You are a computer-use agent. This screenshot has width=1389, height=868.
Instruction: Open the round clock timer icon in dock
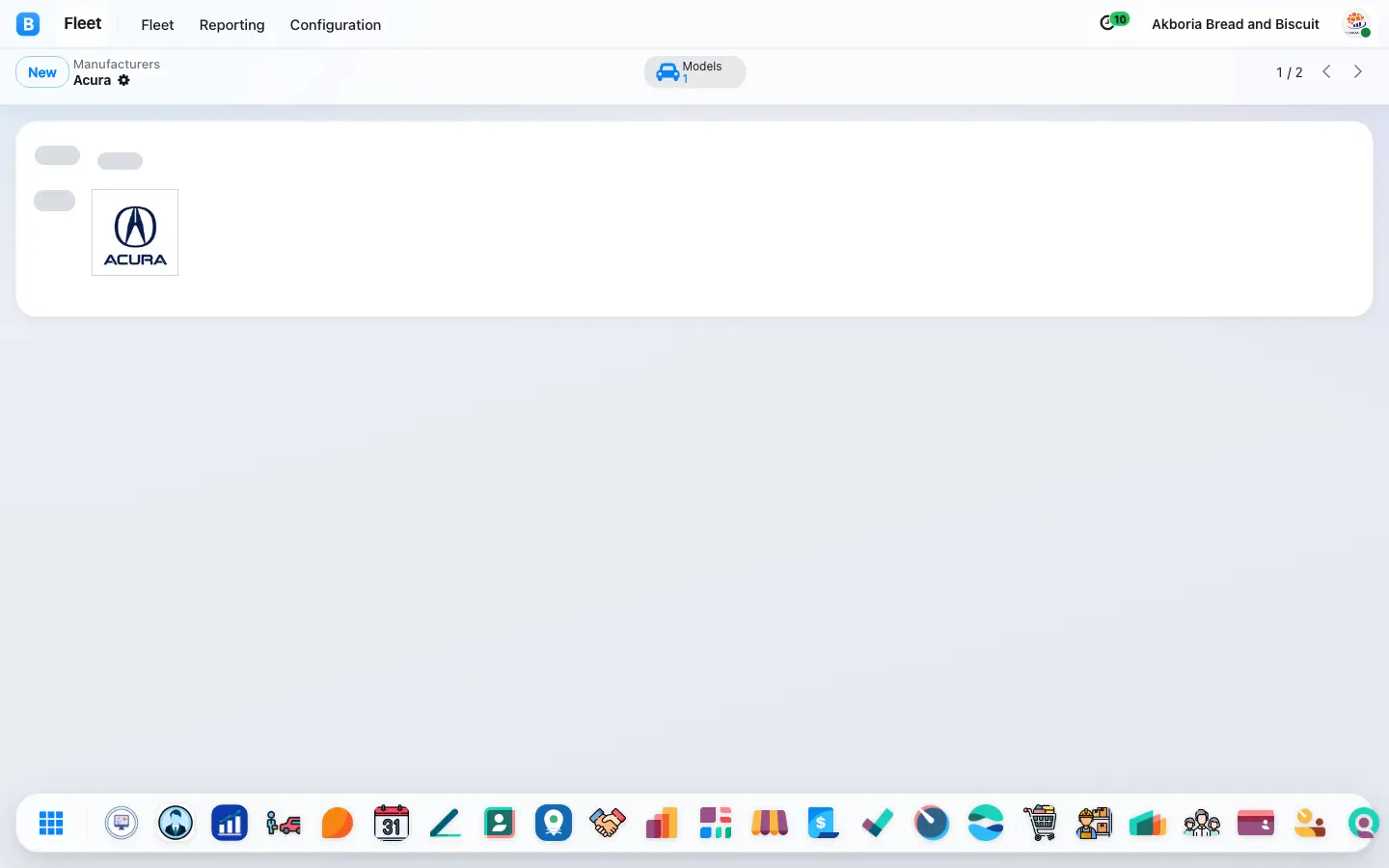(932, 823)
